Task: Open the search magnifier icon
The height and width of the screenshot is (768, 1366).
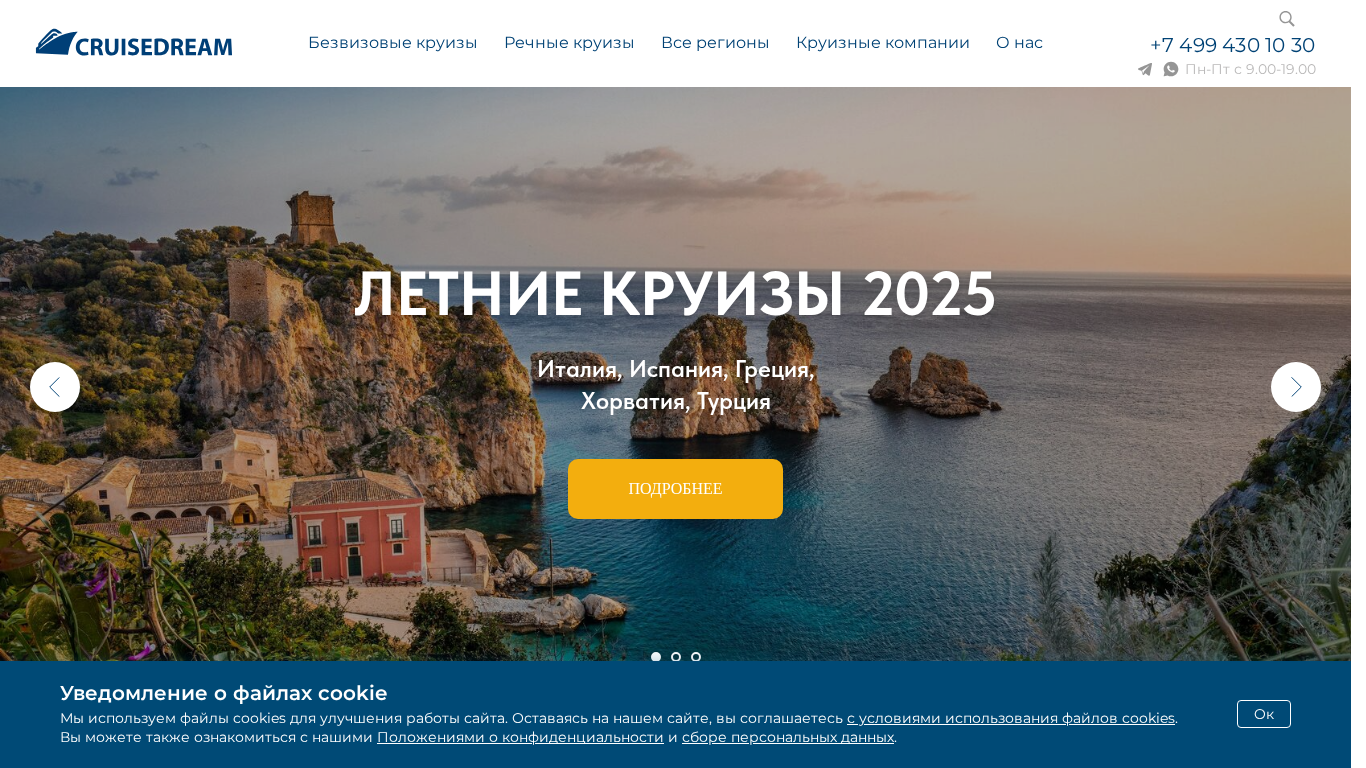Action: click(1287, 19)
